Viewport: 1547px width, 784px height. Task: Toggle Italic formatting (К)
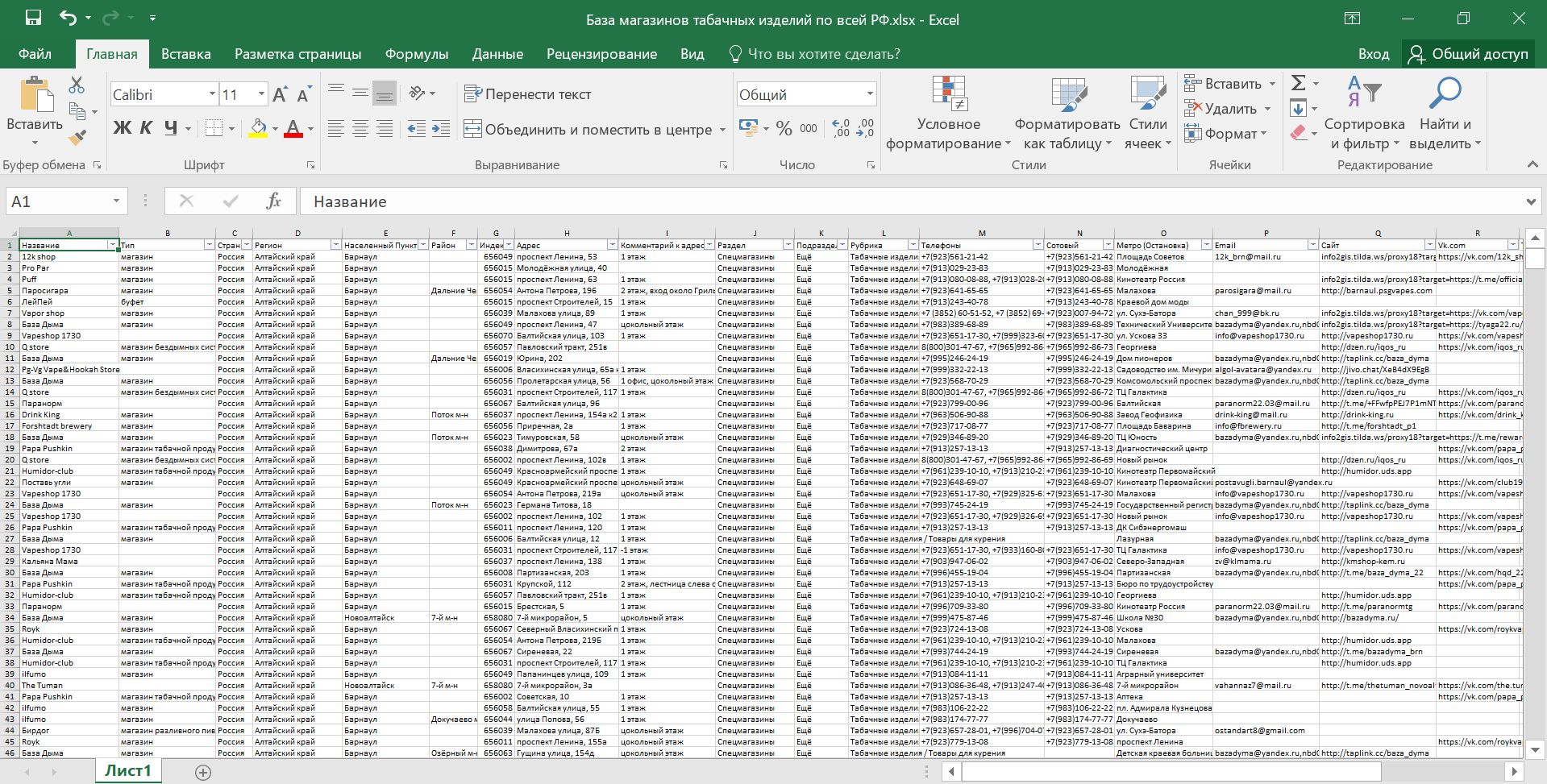pyautogui.click(x=146, y=128)
